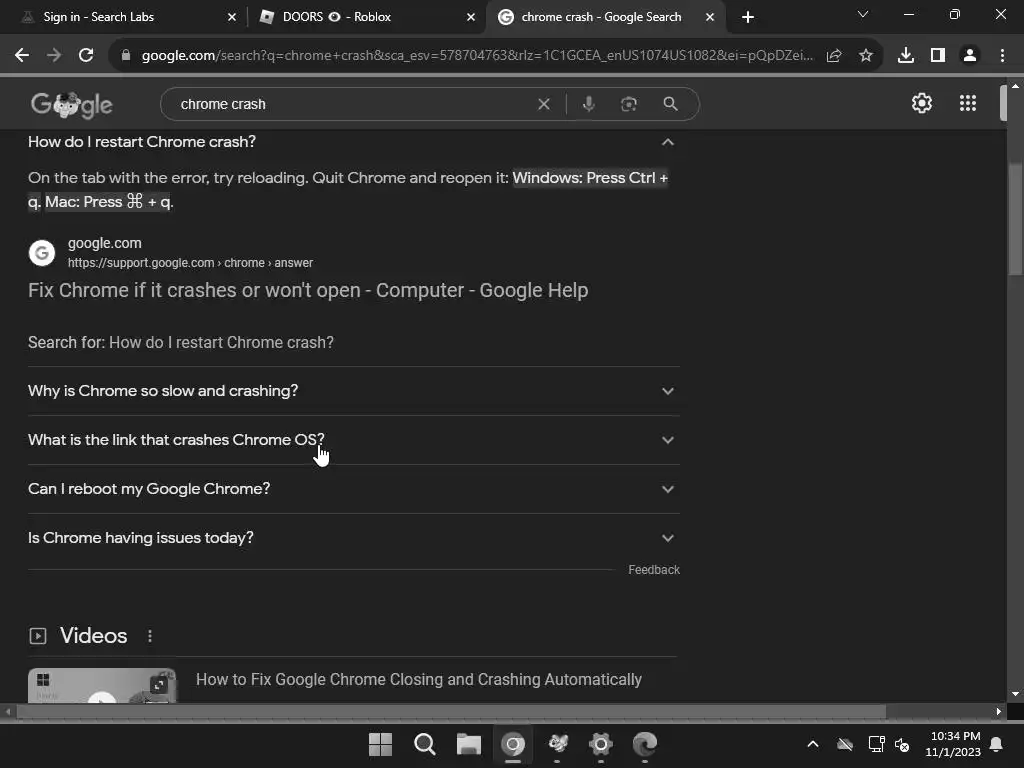The width and height of the screenshot is (1024, 768).
Task: Go back to previous page
Action: click(x=22, y=56)
